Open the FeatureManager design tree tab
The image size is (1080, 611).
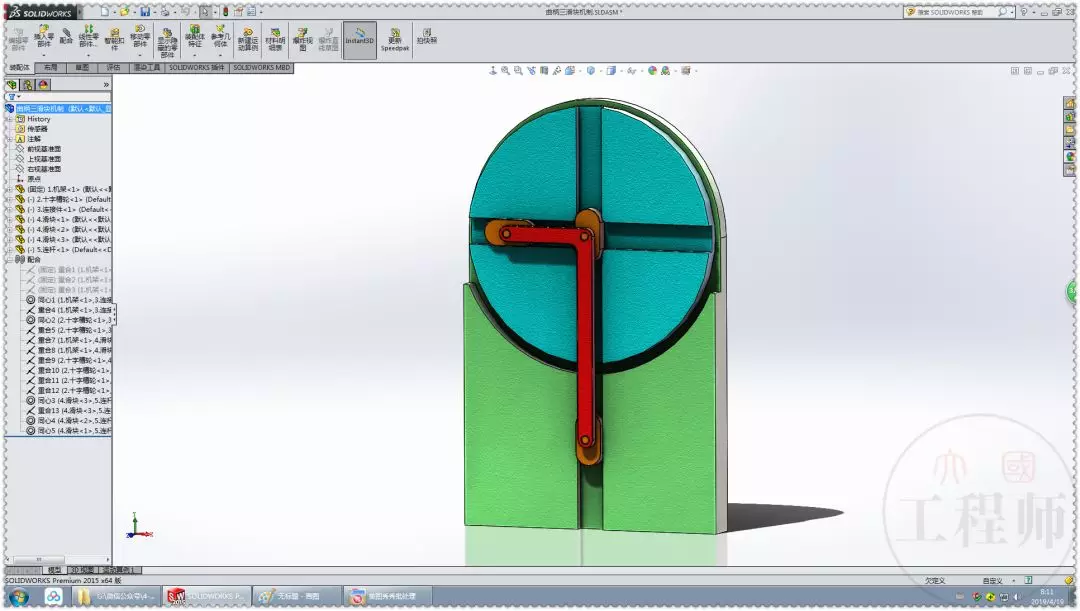click(x=12, y=85)
